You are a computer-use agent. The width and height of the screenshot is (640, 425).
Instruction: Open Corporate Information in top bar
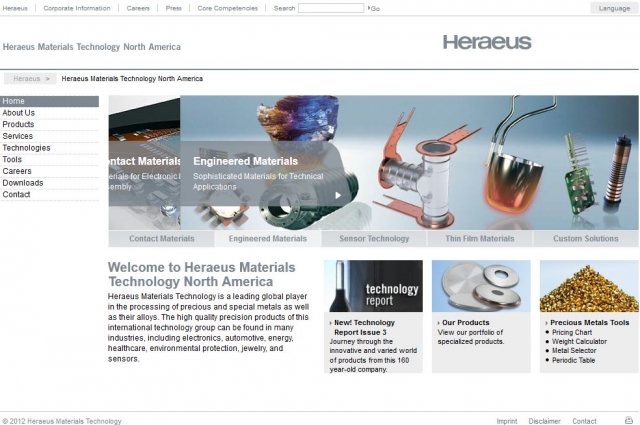[77, 8]
